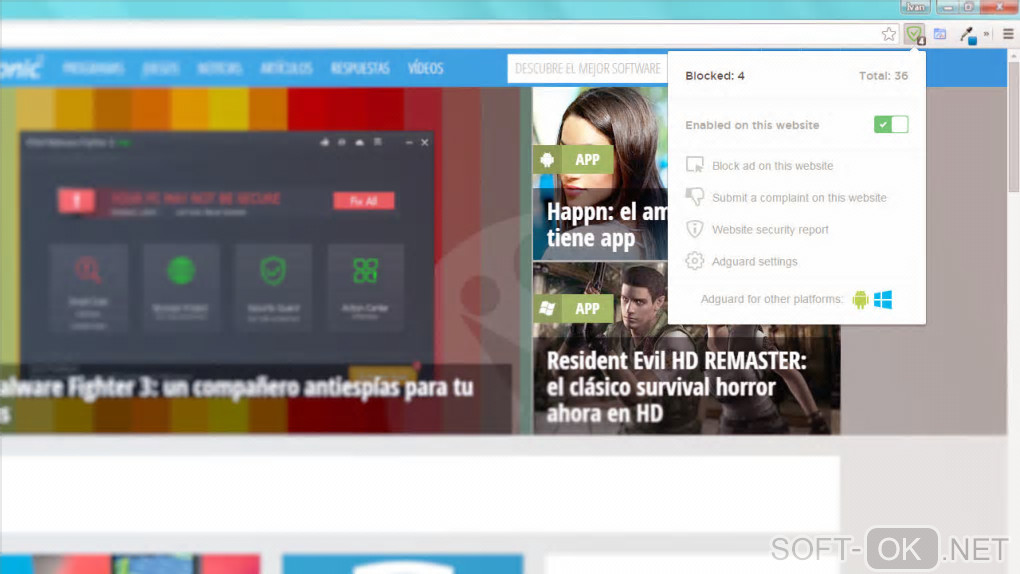The height and width of the screenshot is (574, 1020).
Task: Click the Ivan user profile button
Action: point(915,7)
